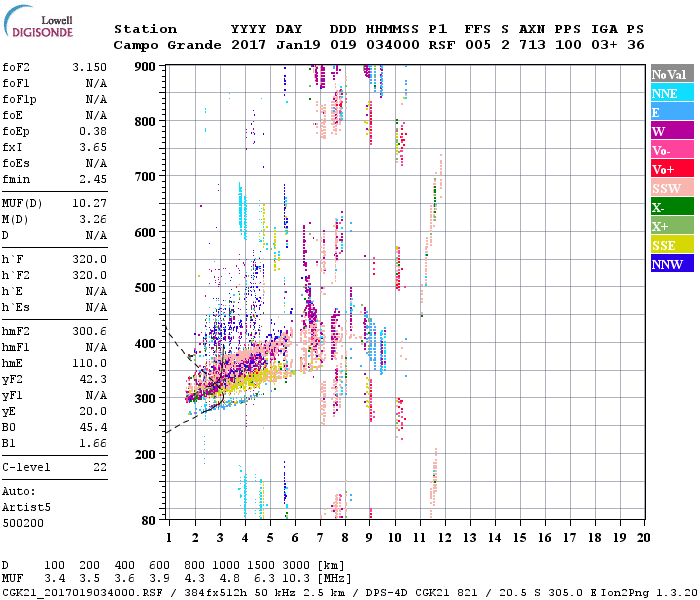Choose the SSE yellow legend swatch

tap(672, 245)
